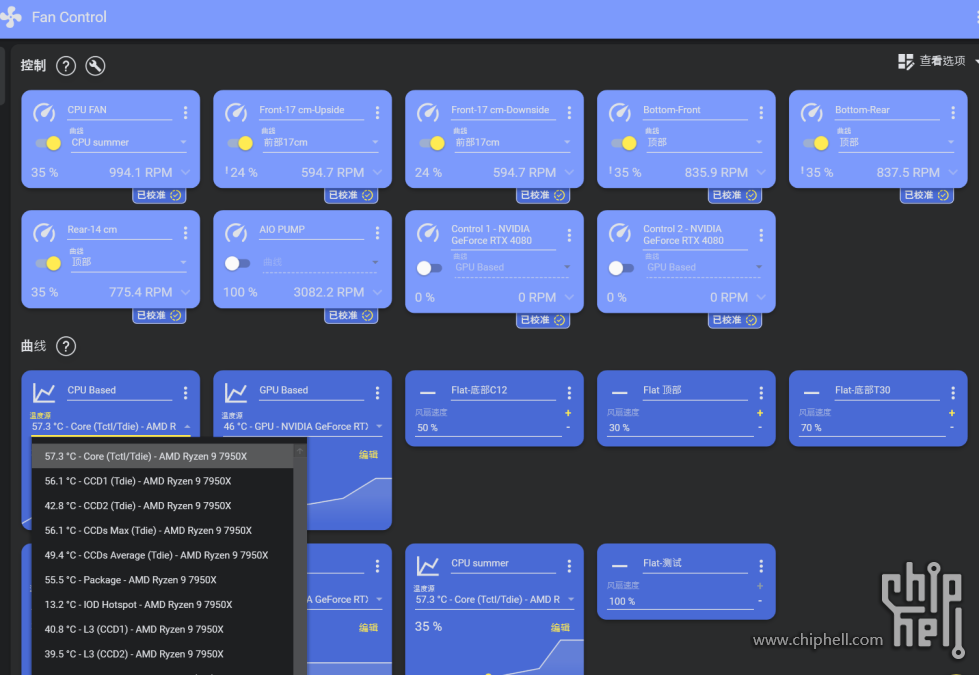Increase Flat-底部C12 fan speed with plus
This screenshot has height=675, width=979.
(x=568, y=413)
